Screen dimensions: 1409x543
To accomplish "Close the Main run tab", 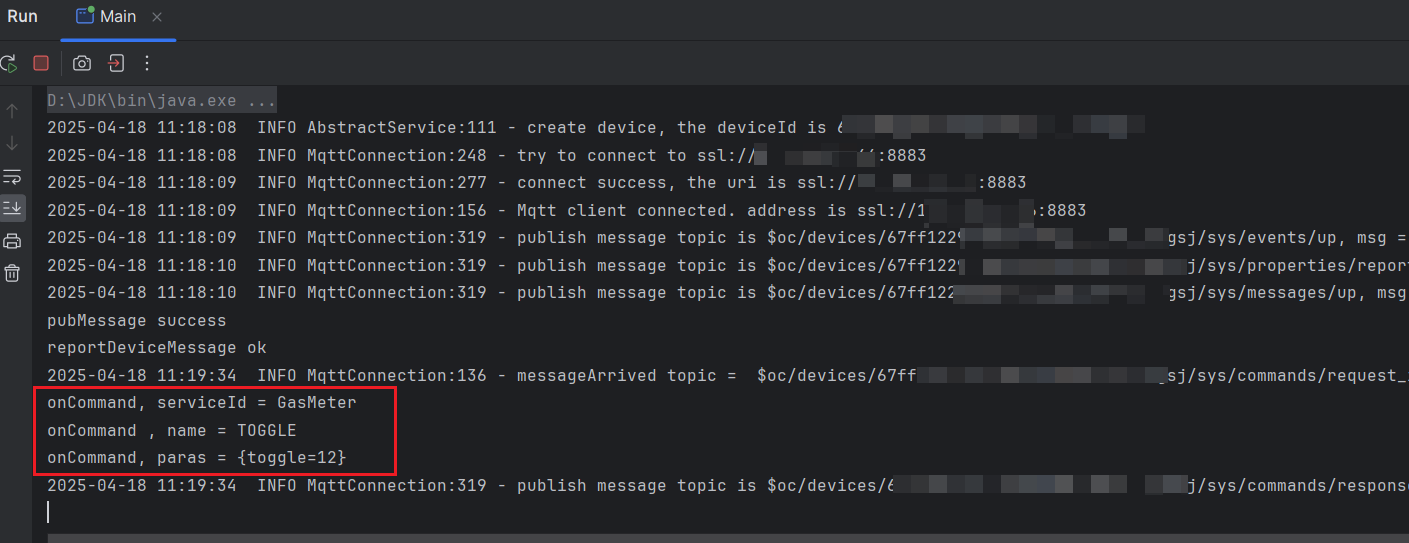I will 157,17.
